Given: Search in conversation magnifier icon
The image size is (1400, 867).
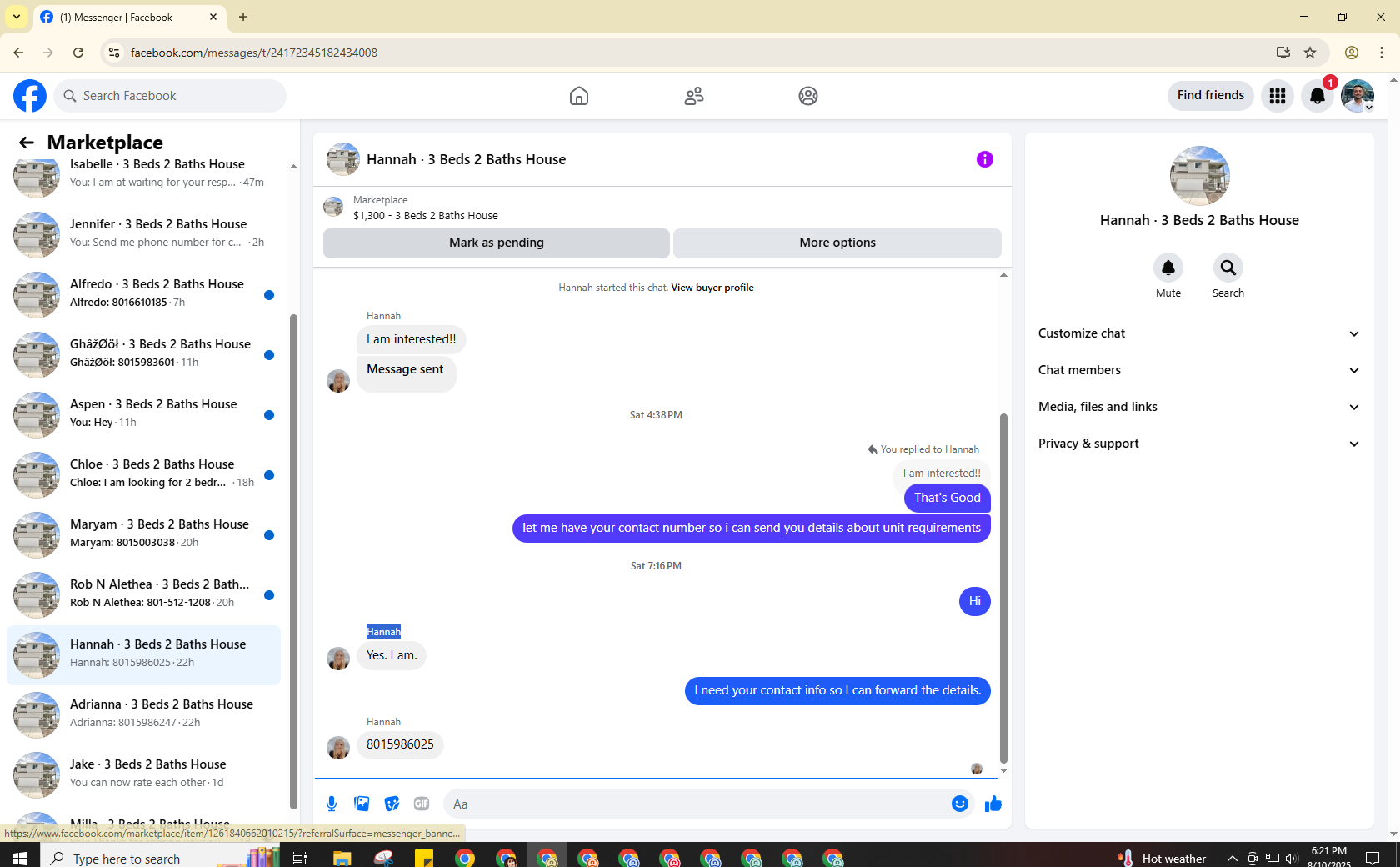Looking at the screenshot, I should (x=1228, y=268).
